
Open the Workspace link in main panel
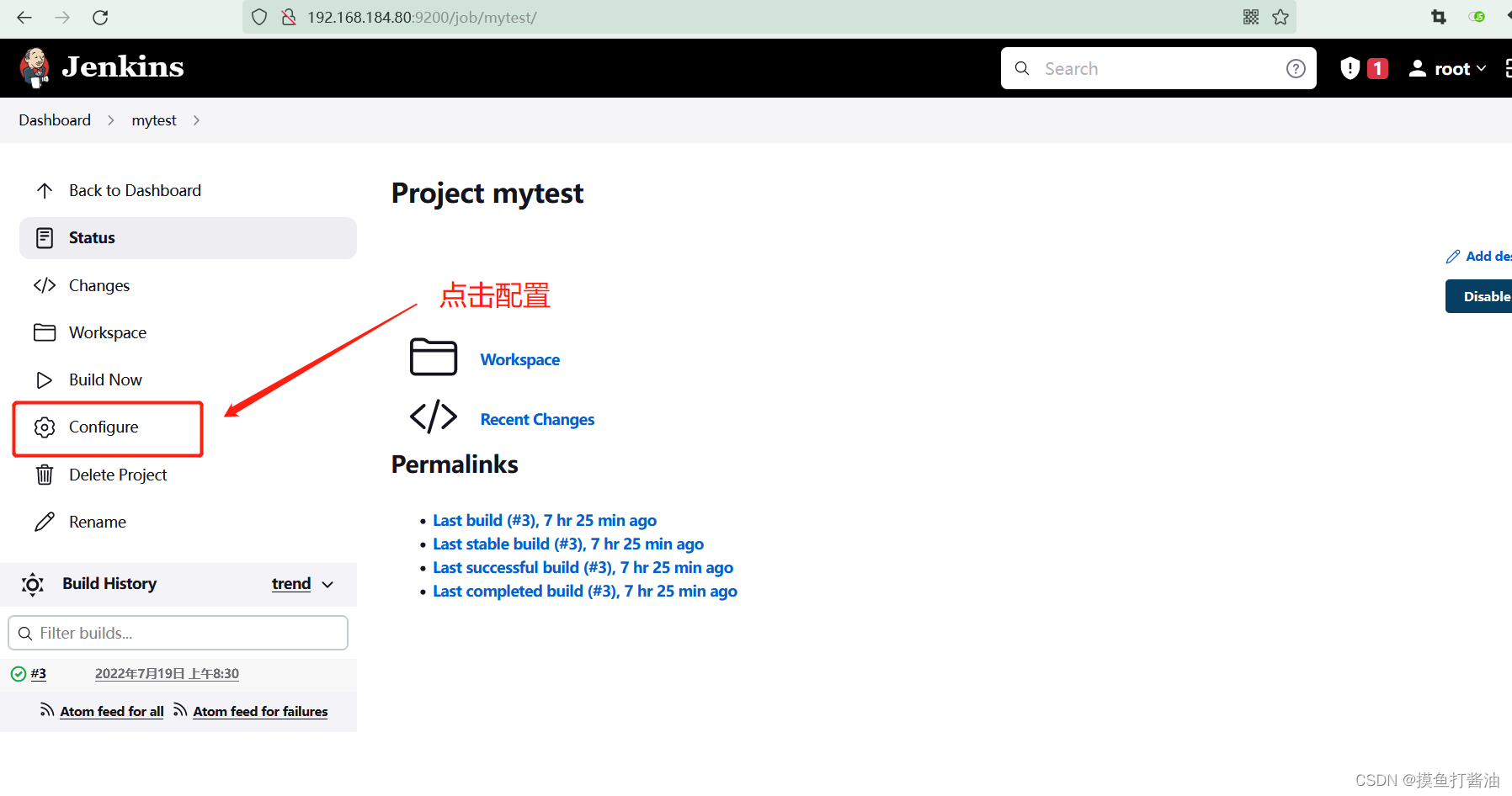(520, 359)
